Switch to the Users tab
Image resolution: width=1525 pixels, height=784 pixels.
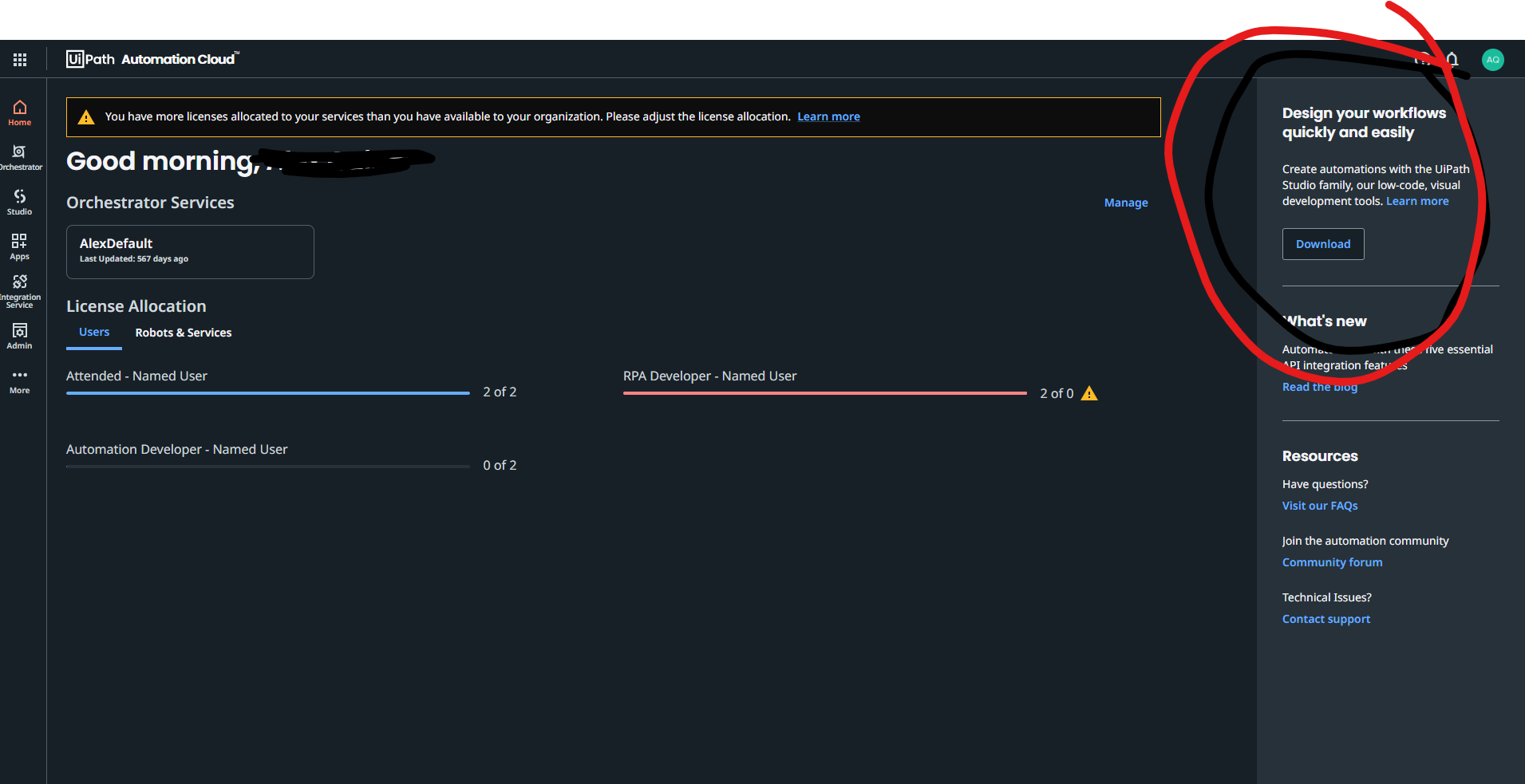[94, 333]
